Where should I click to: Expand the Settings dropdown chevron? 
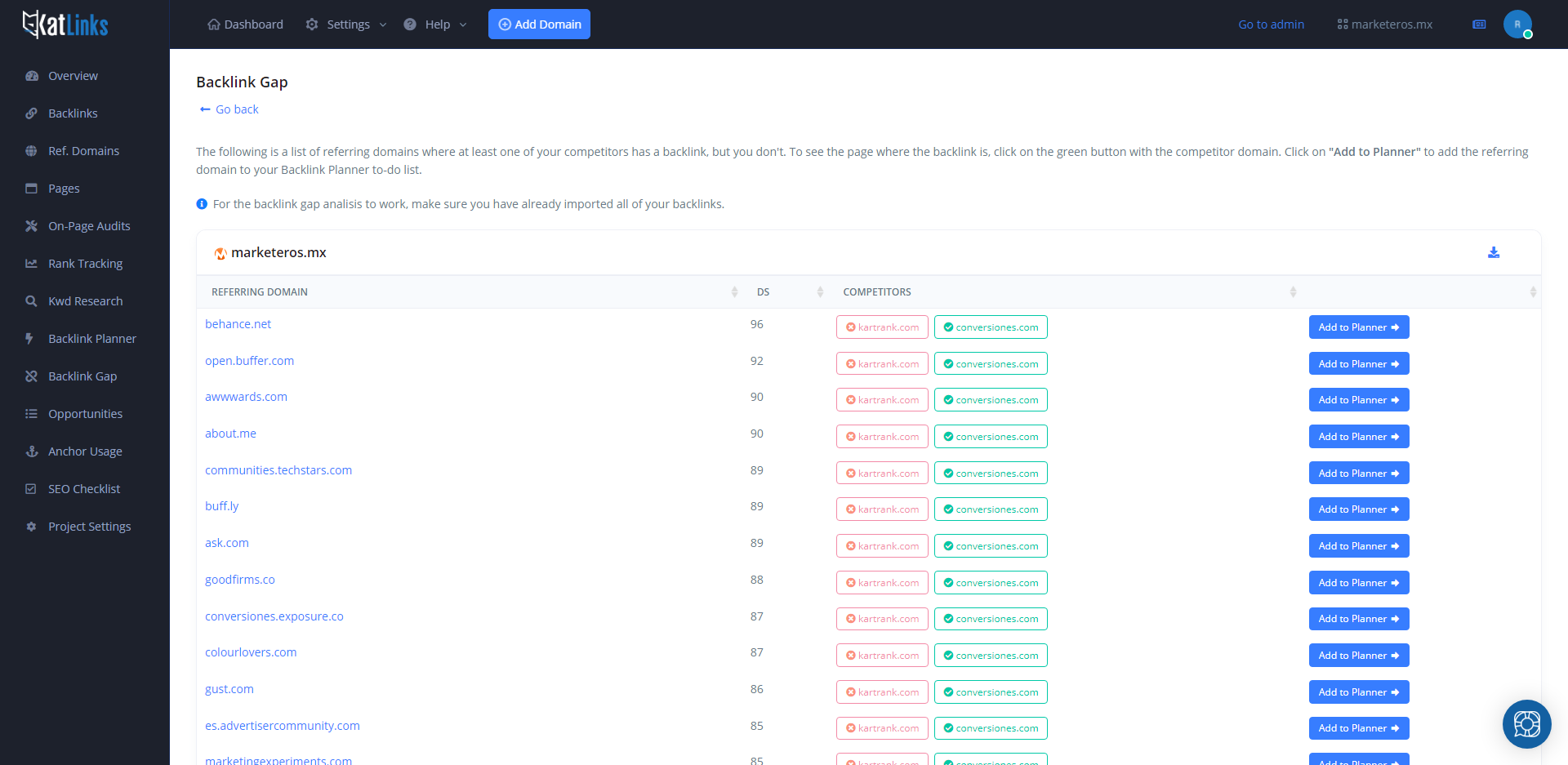coord(383,25)
